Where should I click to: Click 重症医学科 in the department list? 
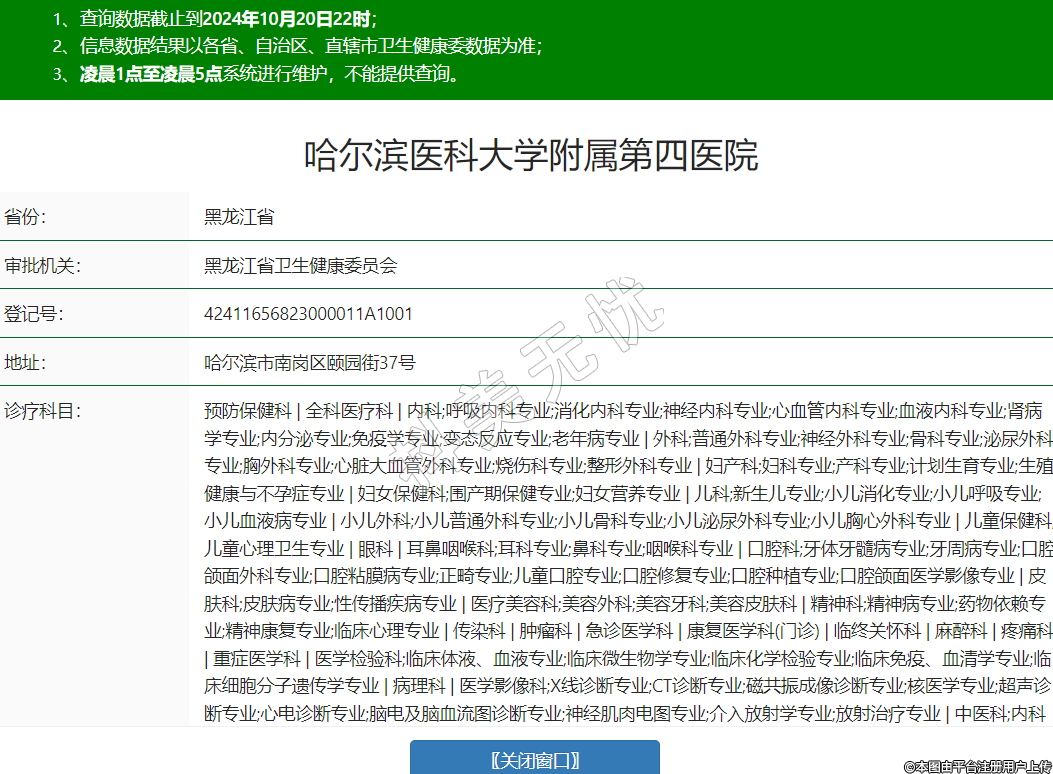[x=257, y=658]
